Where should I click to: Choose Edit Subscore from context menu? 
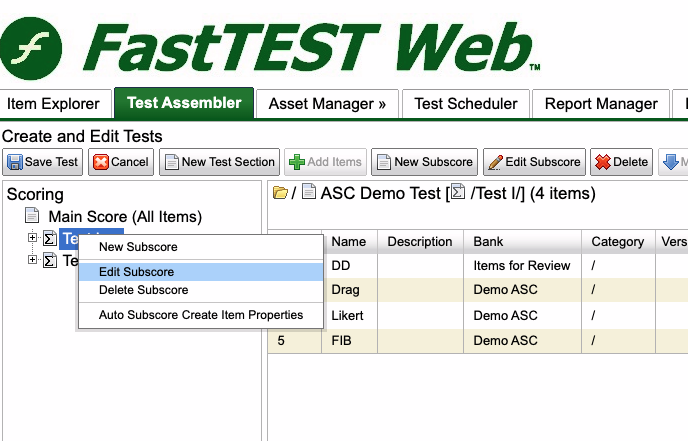201,272
